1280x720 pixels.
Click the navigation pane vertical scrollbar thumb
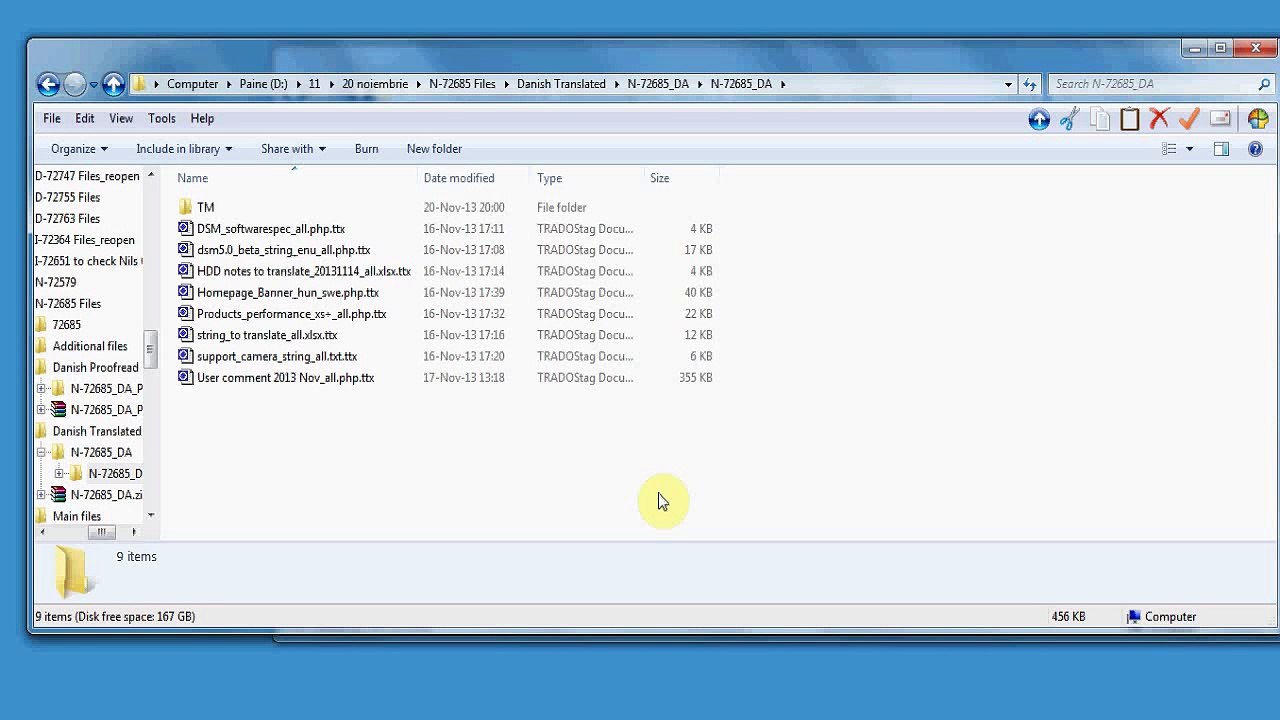(151, 349)
